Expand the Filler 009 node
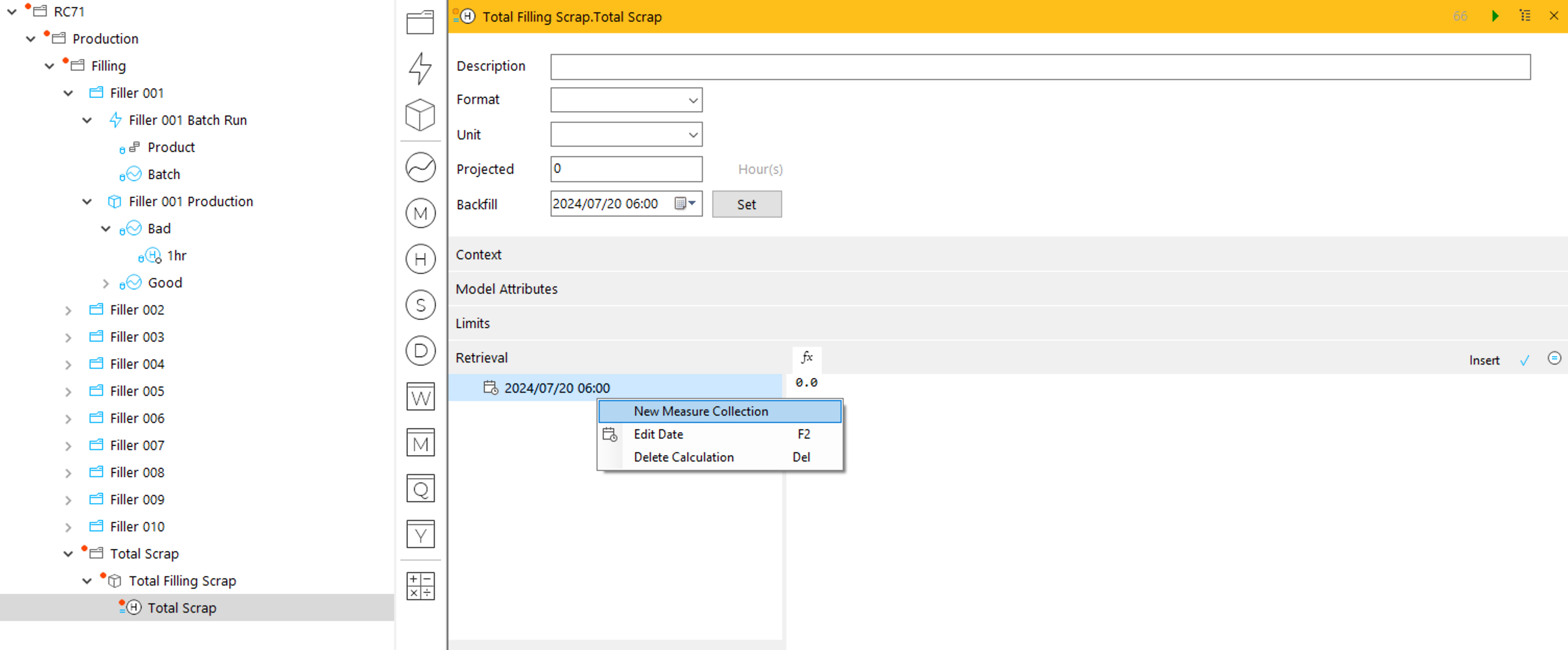This screenshot has width=1568, height=650. [x=68, y=500]
